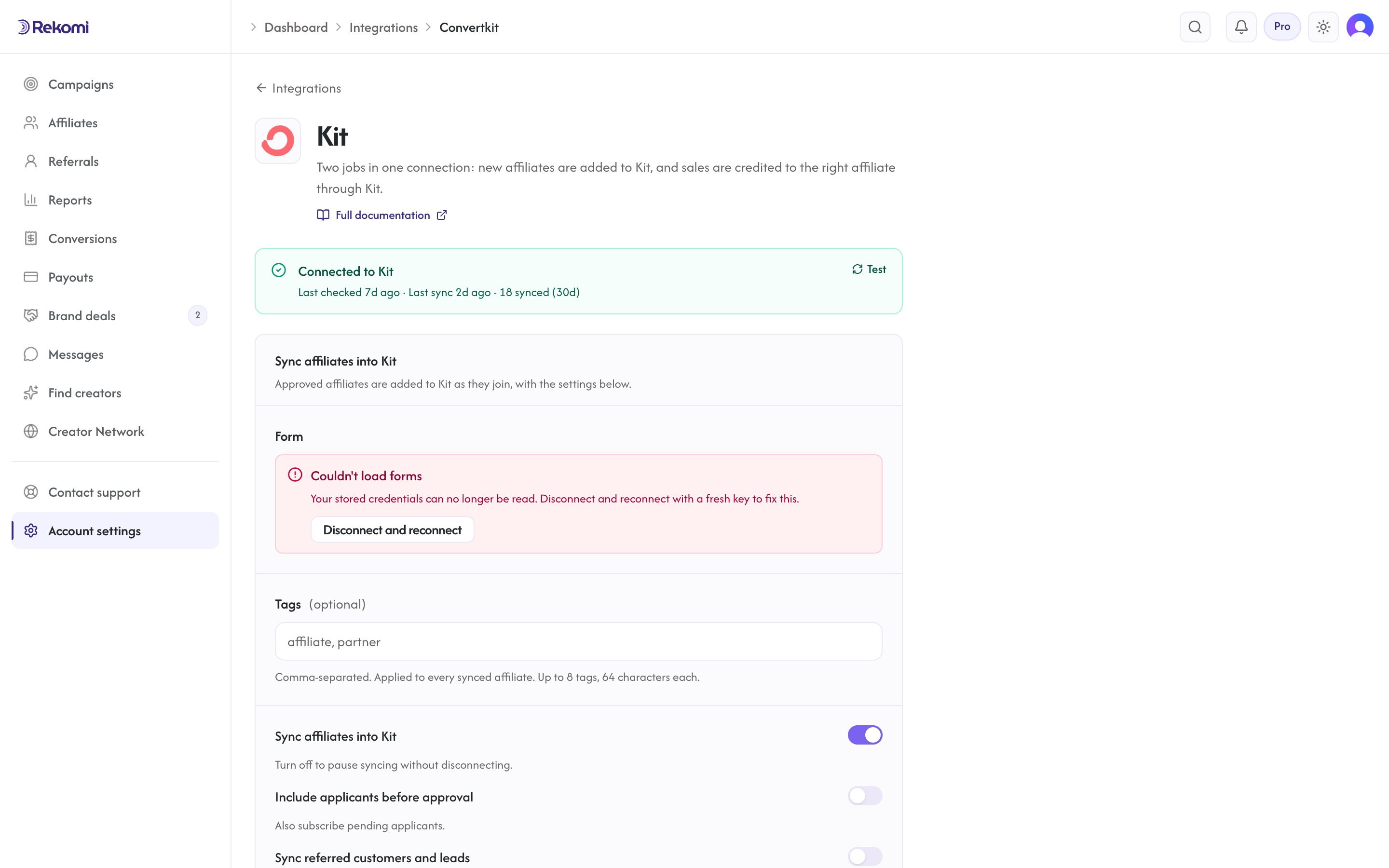Enable Sync referred customers and leads toggle
1389x868 pixels.
click(x=864, y=856)
